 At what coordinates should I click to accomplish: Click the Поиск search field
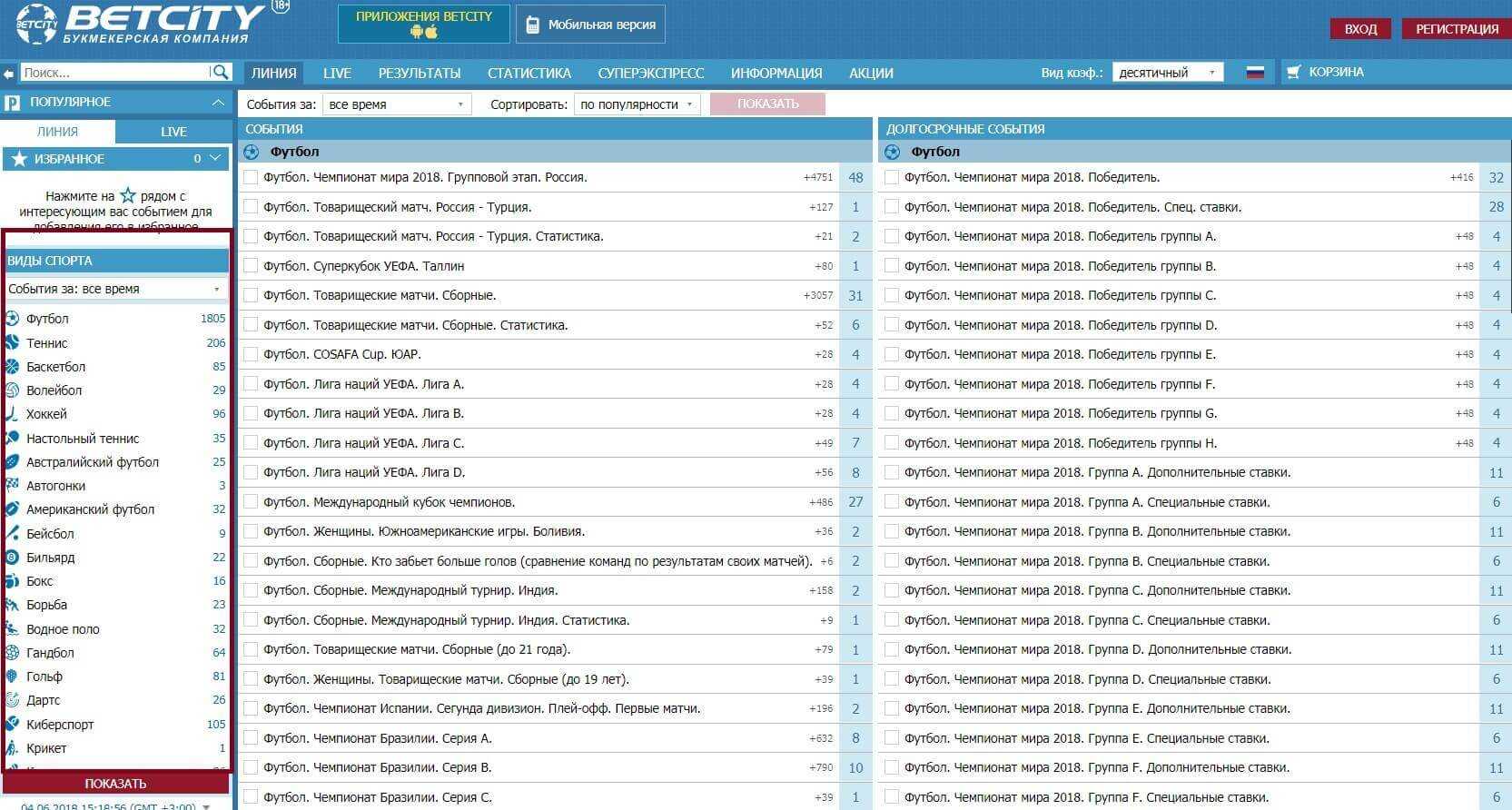point(114,73)
